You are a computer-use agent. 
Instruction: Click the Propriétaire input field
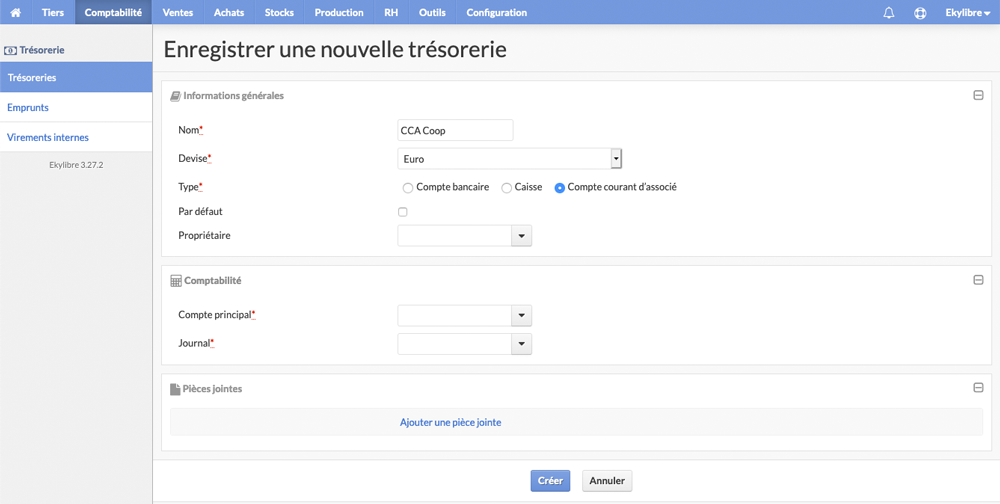[x=455, y=235]
